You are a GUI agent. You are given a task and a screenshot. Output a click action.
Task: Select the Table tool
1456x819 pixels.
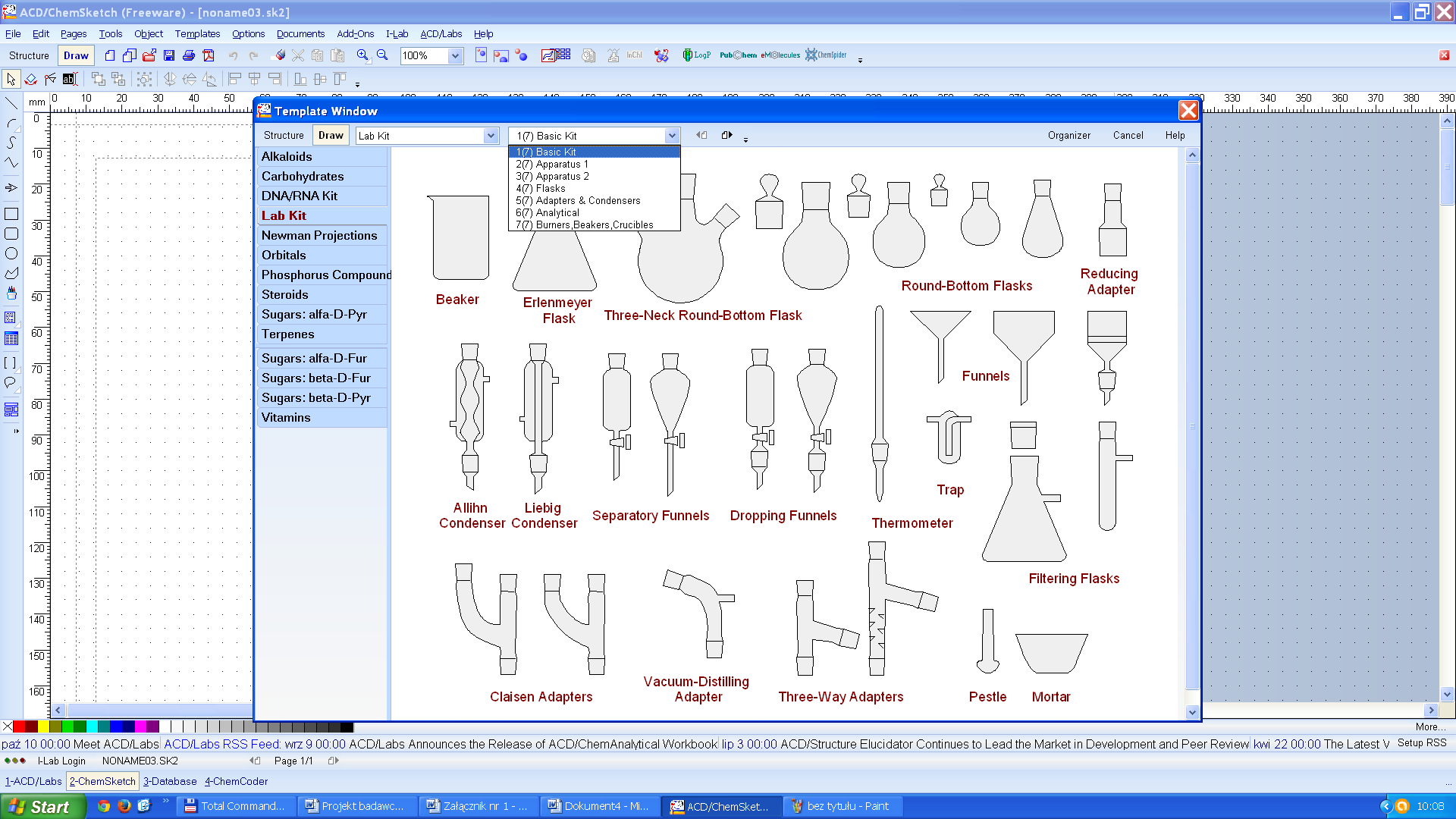click(11, 339)
